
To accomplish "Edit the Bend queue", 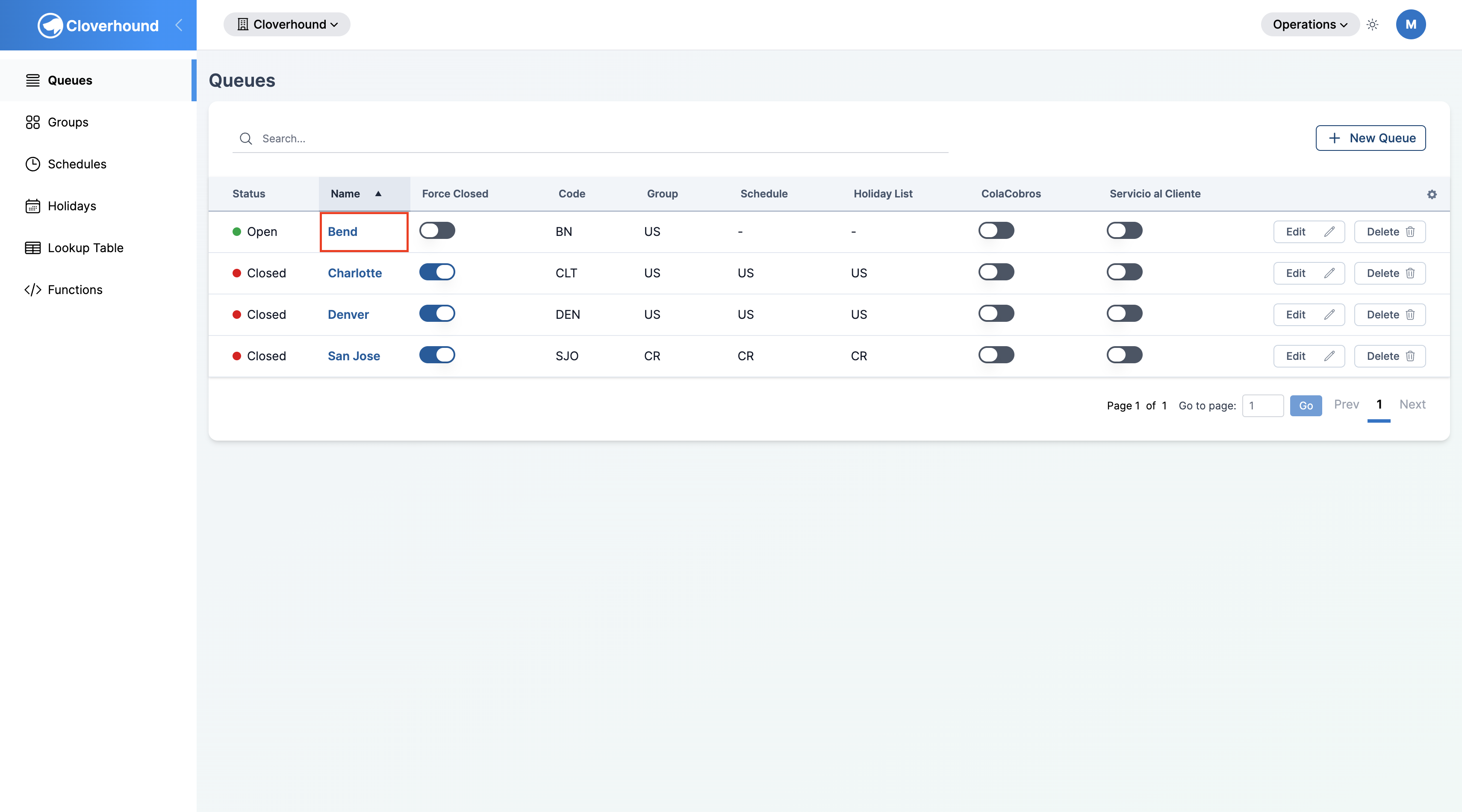I will point(1309,232).
